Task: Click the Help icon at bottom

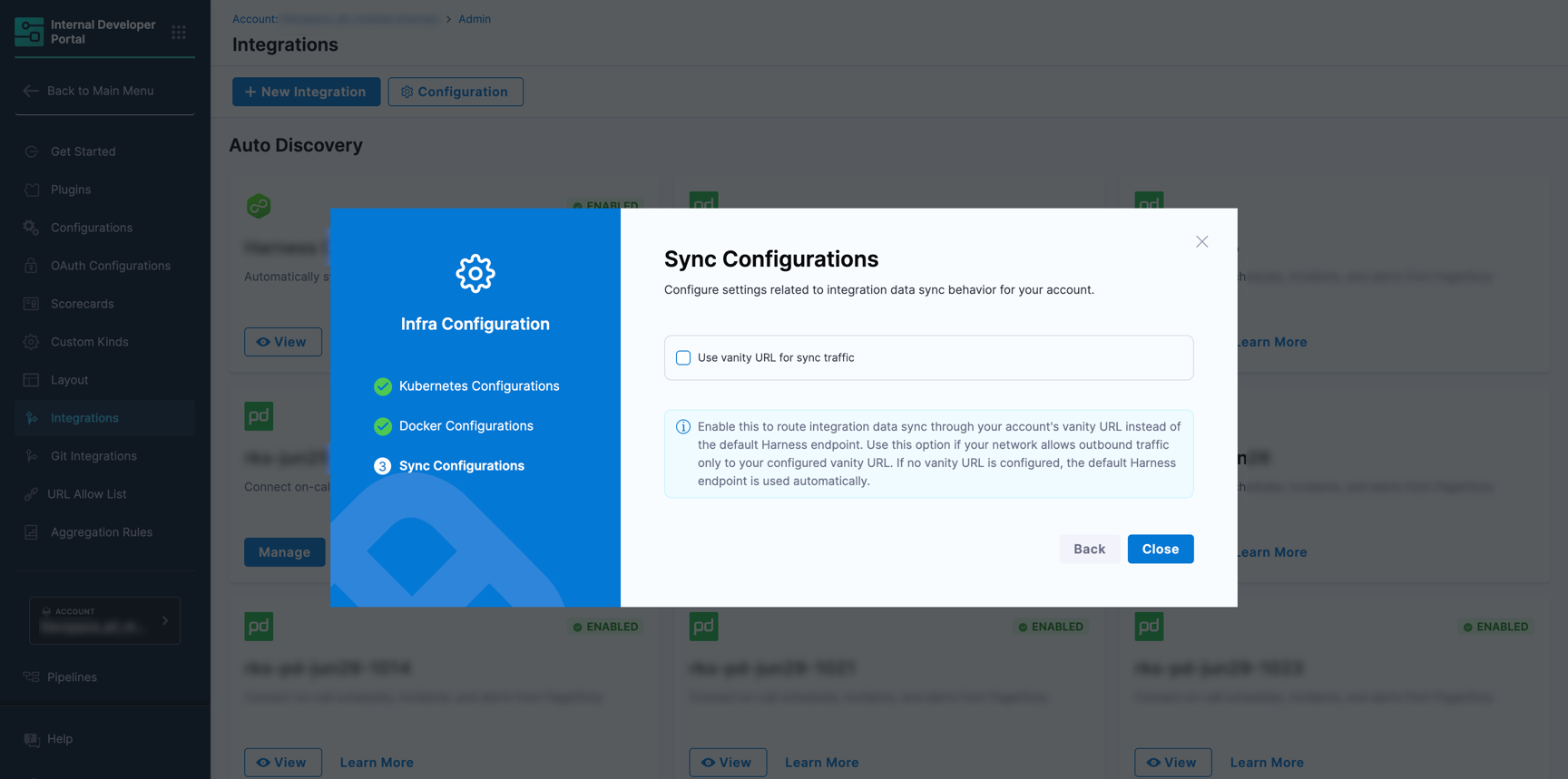Action: (x=32, y=739)
